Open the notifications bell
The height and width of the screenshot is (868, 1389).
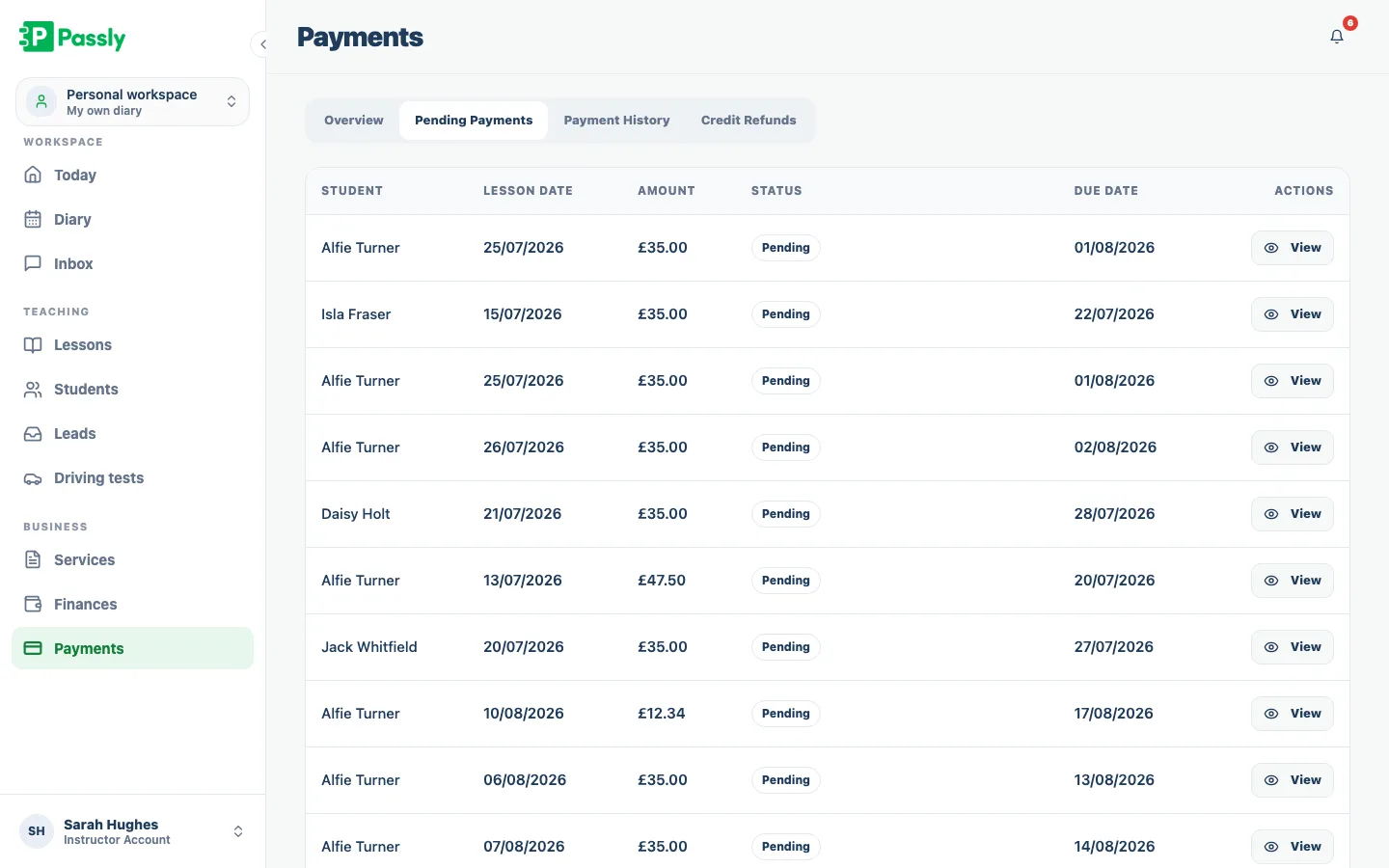coord(1337,37)
